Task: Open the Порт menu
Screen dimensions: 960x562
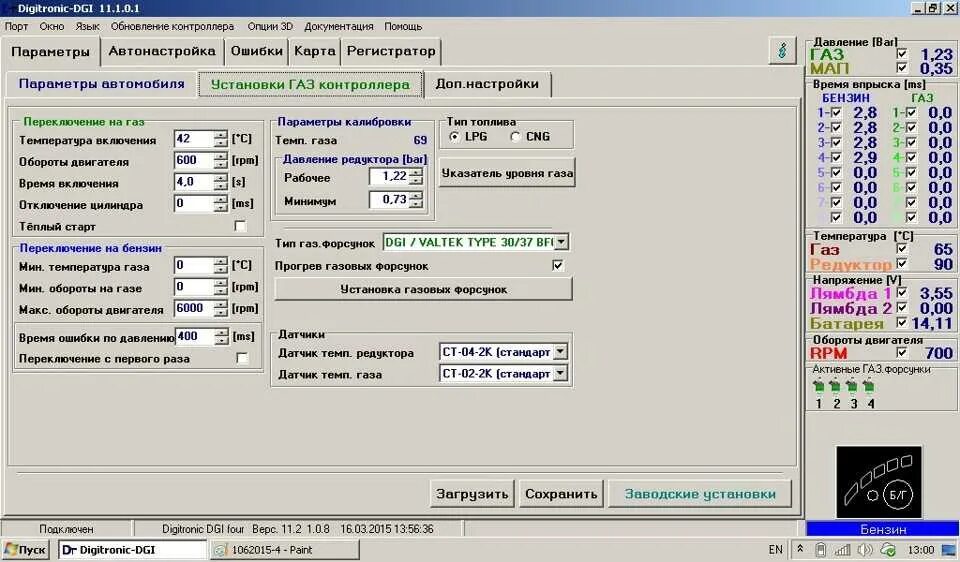Action: click(16, 26)
